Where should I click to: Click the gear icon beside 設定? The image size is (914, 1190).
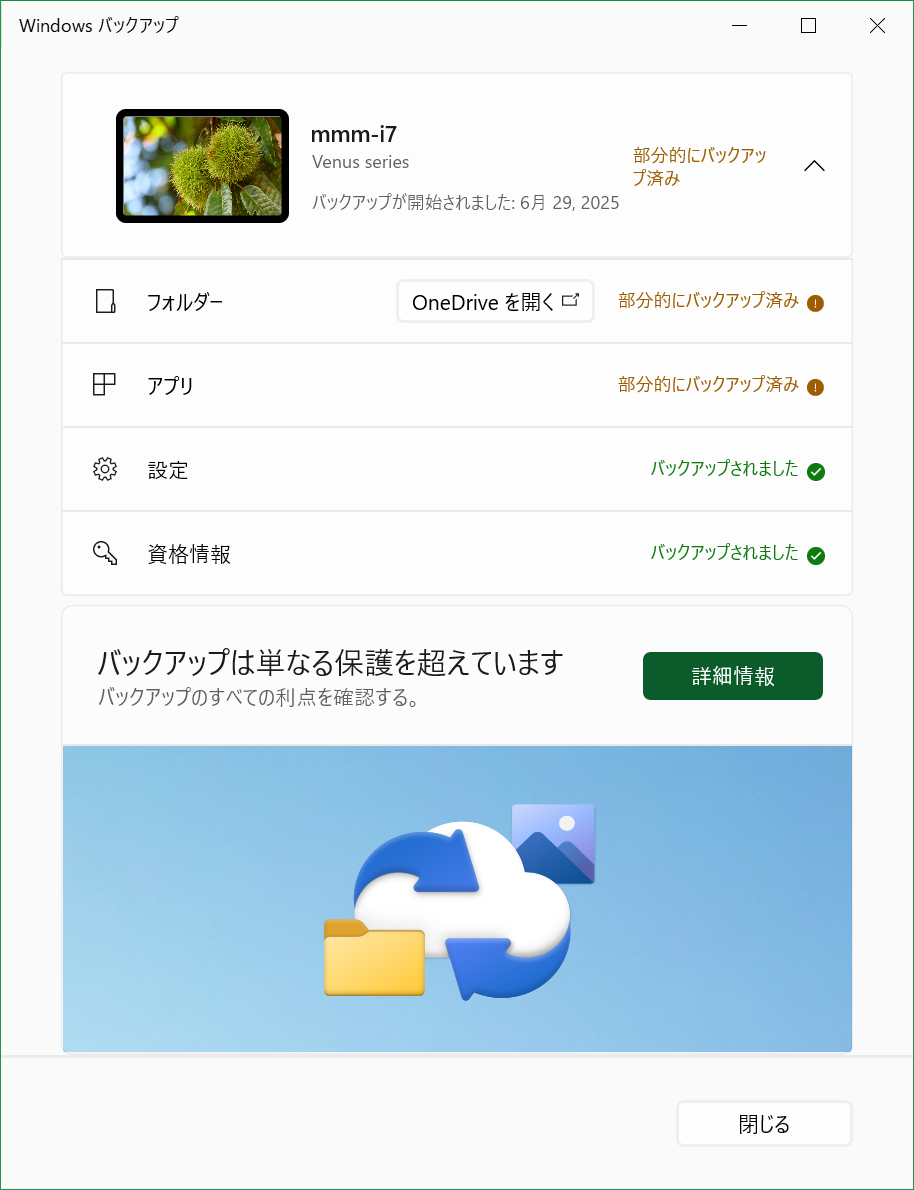(105, 470)
